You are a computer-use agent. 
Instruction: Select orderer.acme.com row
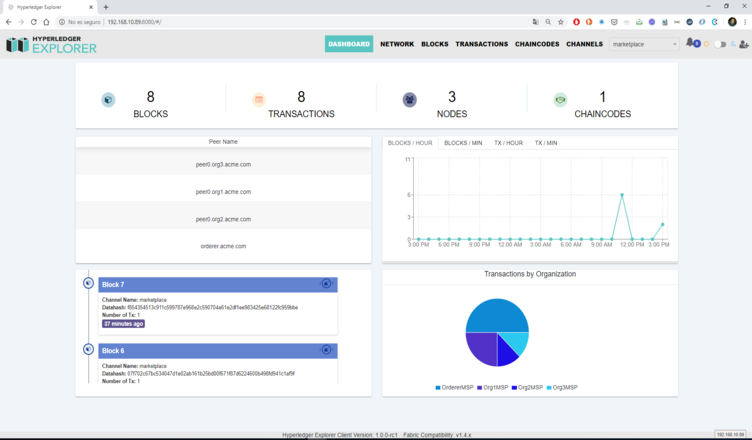tap(223, 246)
